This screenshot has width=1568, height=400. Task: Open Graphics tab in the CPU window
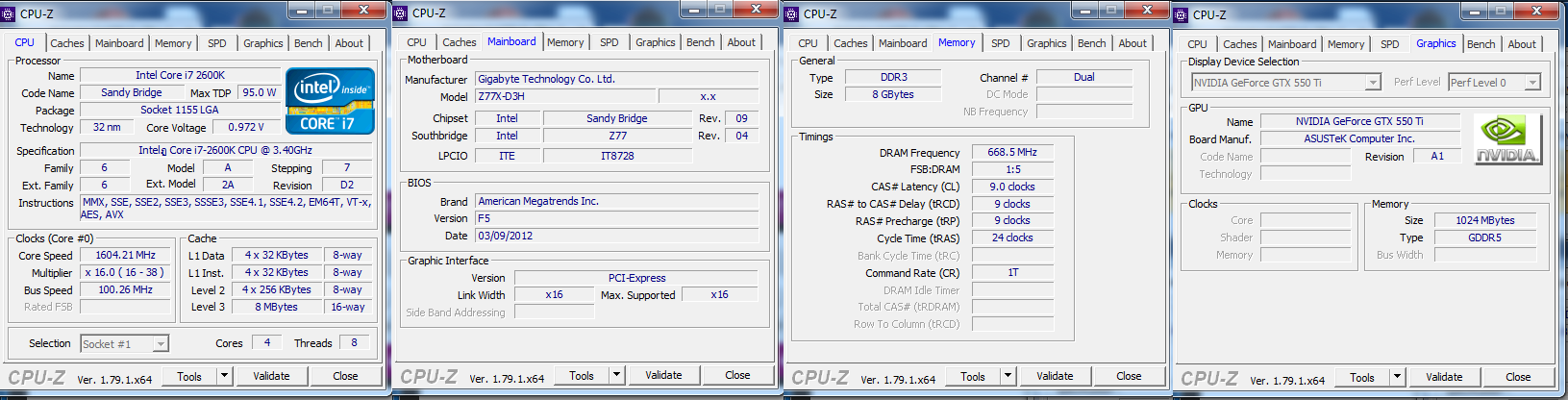pyautogui.click(x=263, y=43)
